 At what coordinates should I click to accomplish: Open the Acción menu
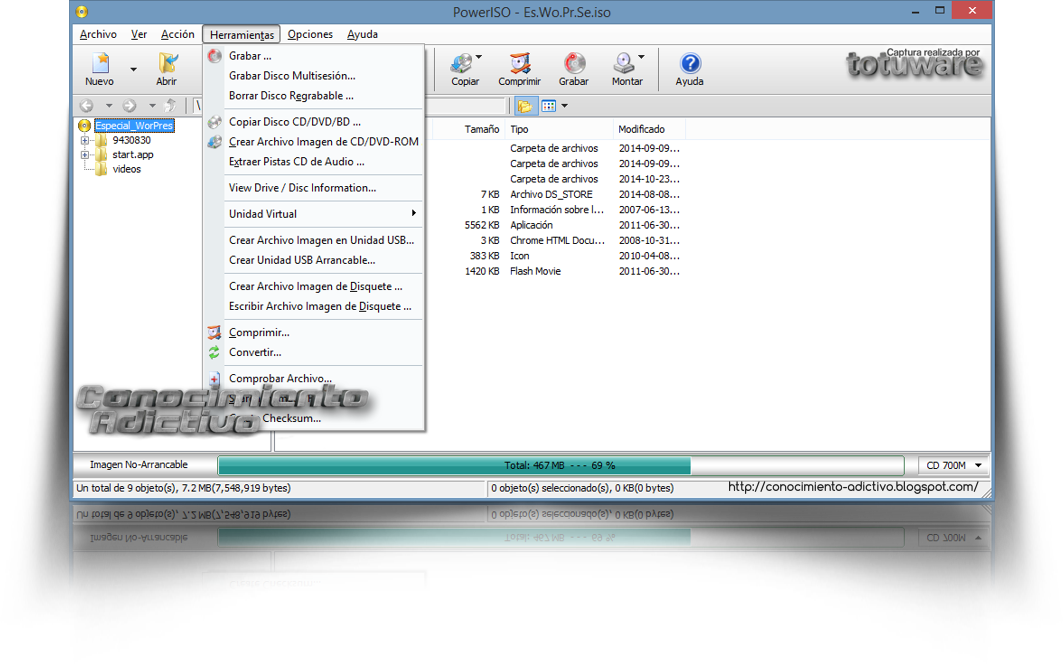pyautogui.click(x=178, y=34)
